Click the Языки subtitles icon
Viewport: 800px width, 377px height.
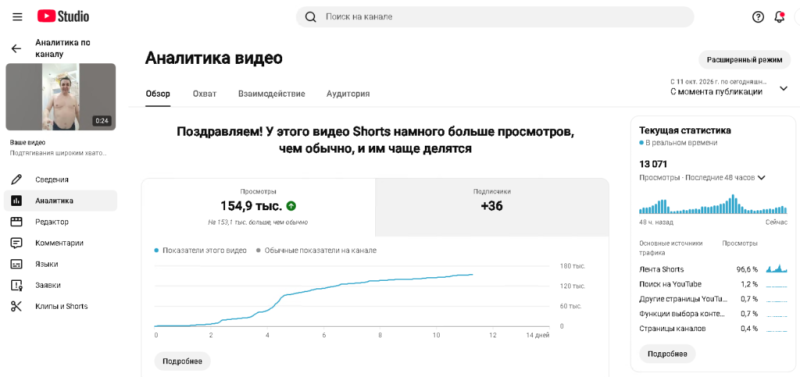tap(16, 264)
